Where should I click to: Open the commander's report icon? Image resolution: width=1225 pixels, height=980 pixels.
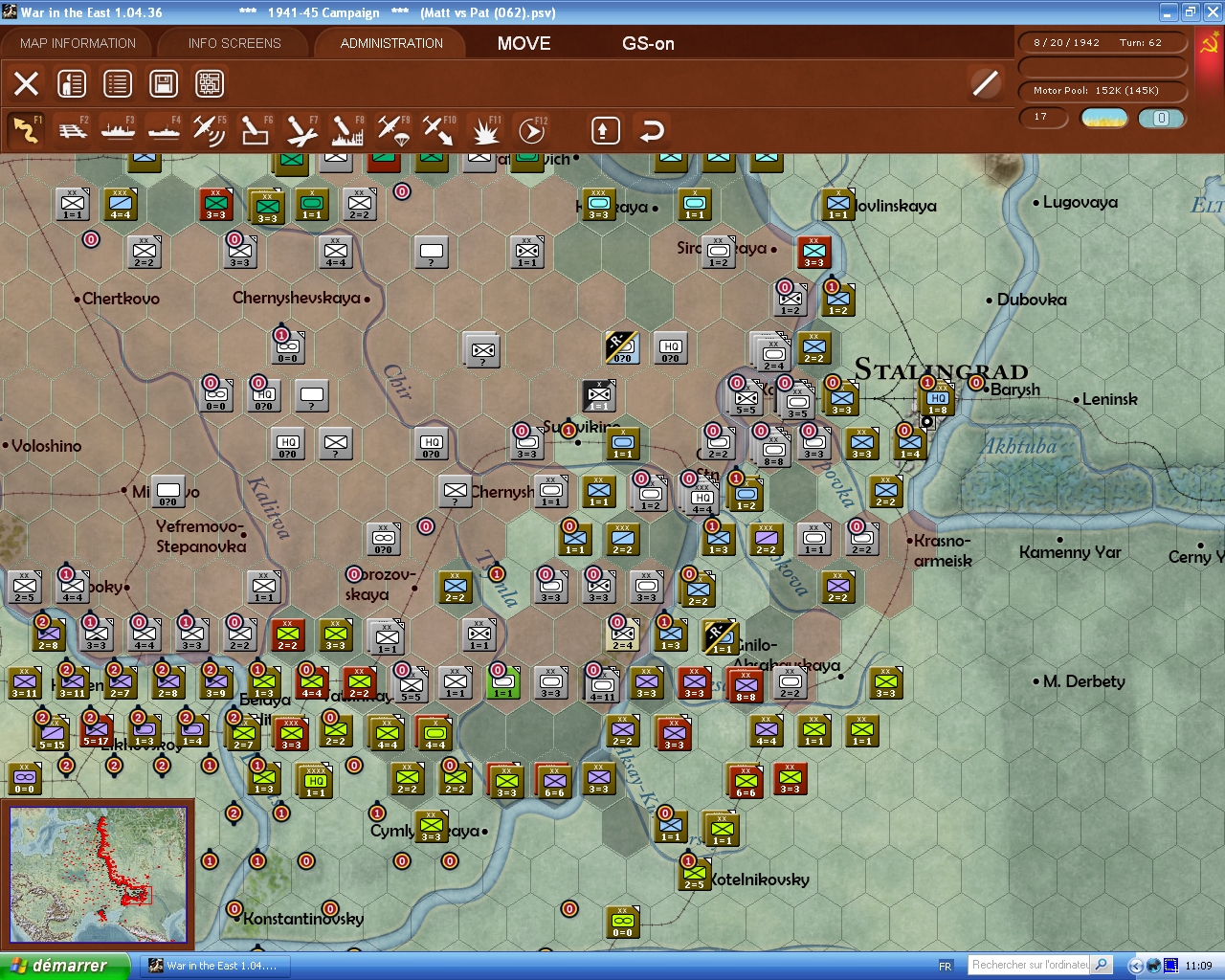(72, 83)
